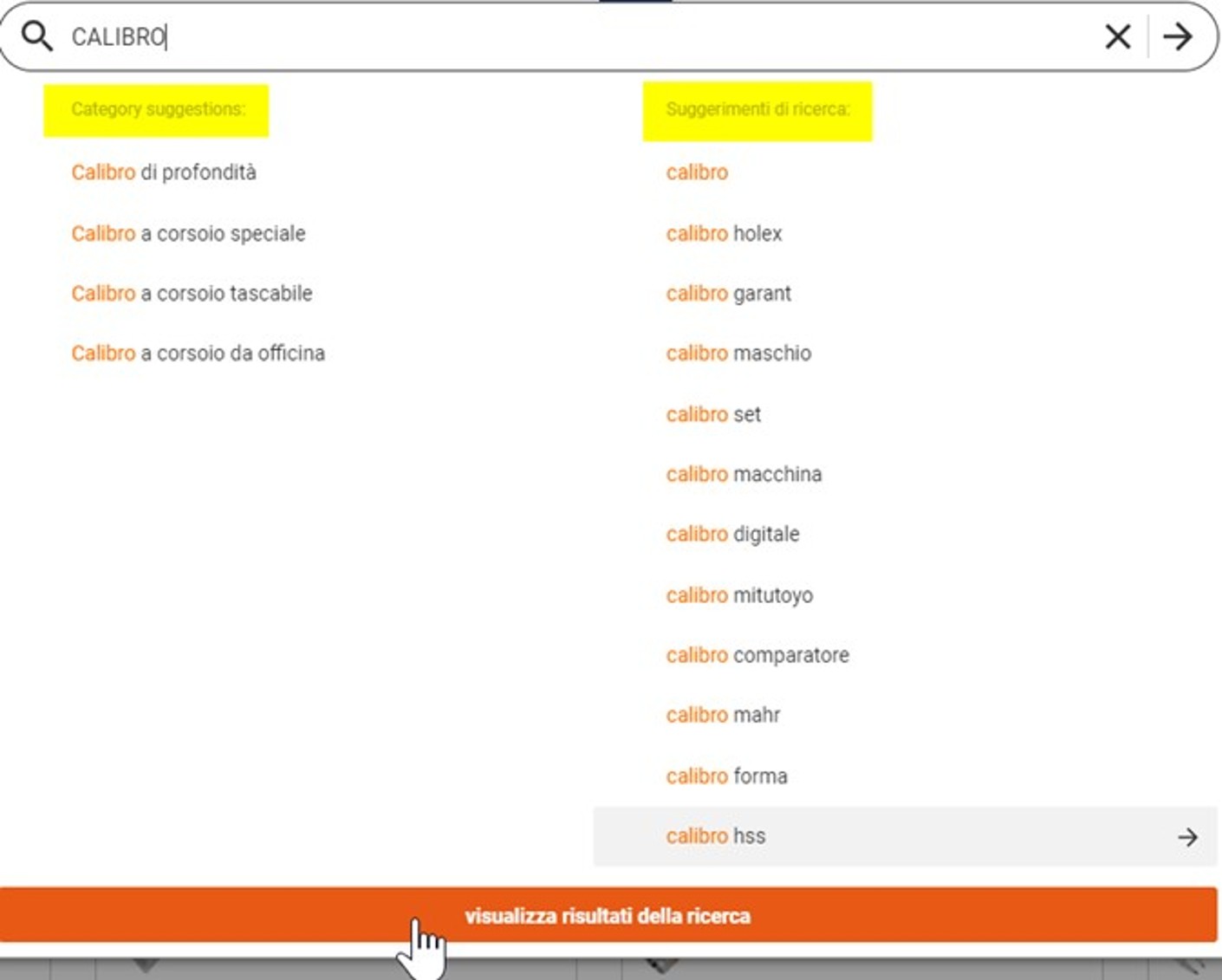This screenshot has width=1222, height=980.
Task: Click the magnifying glass search icon
Action: 37,36
